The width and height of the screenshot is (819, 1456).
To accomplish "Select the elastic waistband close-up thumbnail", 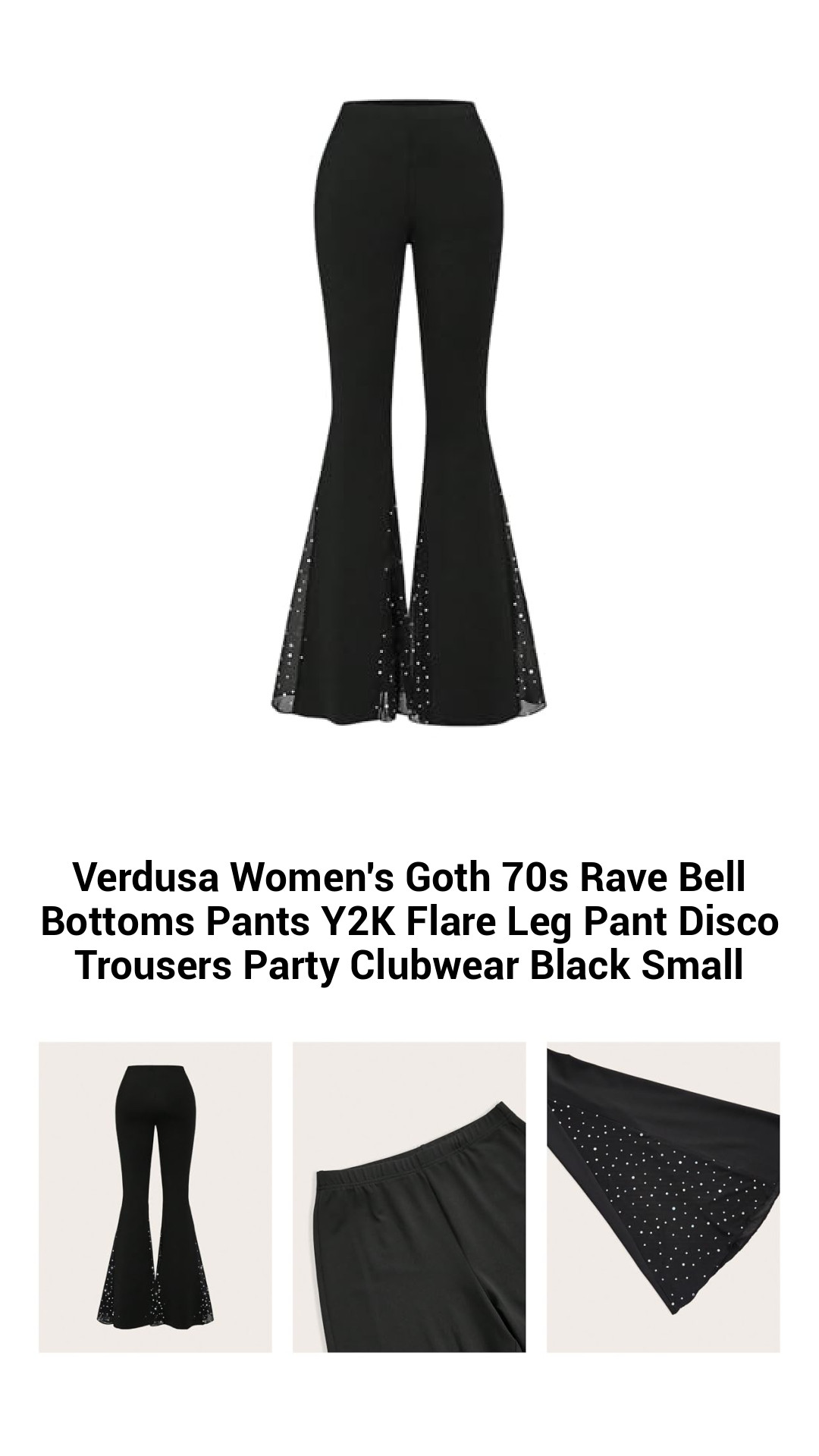I will tap(409, 1197).
